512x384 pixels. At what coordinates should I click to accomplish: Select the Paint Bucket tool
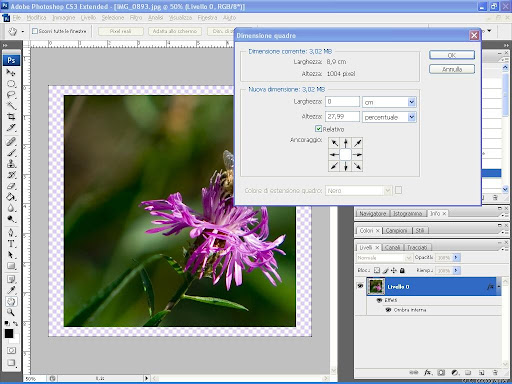pyautogui.click(x=11, y=197)
